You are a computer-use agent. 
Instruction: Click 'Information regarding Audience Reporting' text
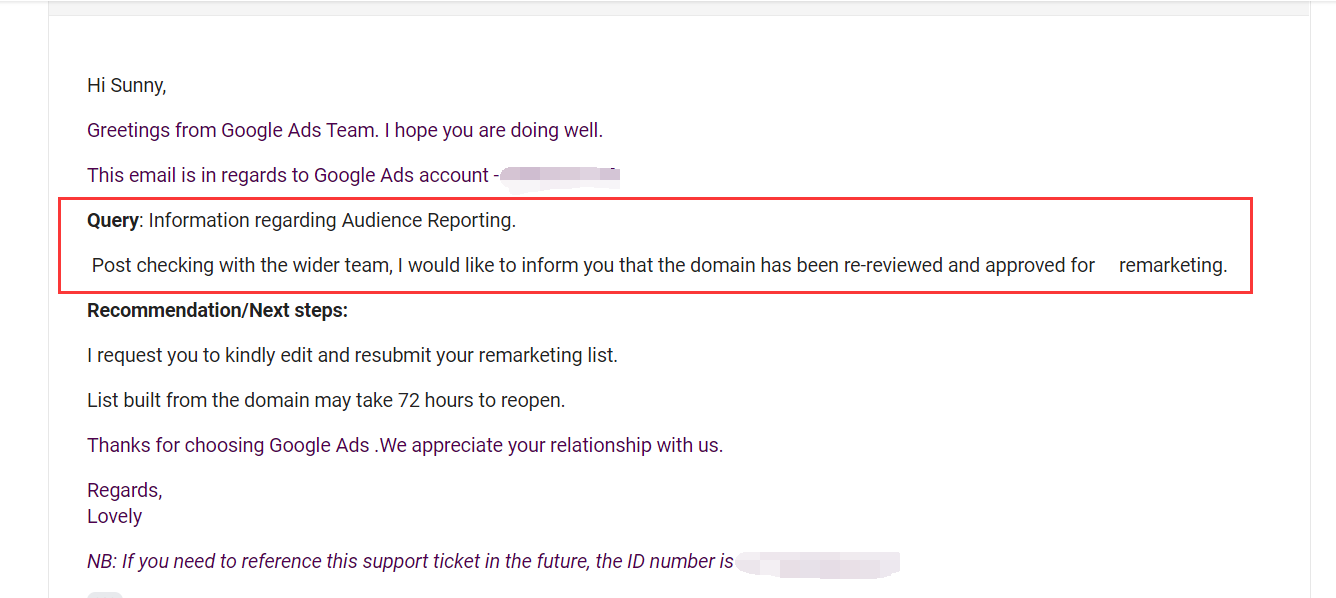[x=332, y=221]
